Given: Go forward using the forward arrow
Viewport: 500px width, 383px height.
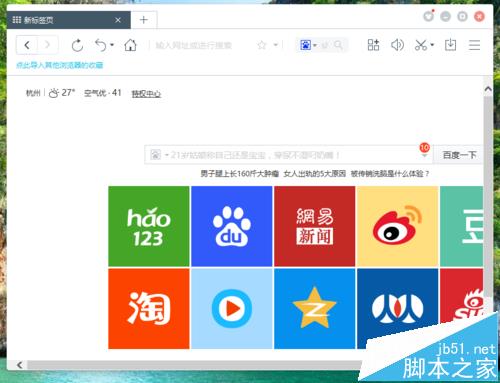Looking at the screenshot, I should point(47,45).
